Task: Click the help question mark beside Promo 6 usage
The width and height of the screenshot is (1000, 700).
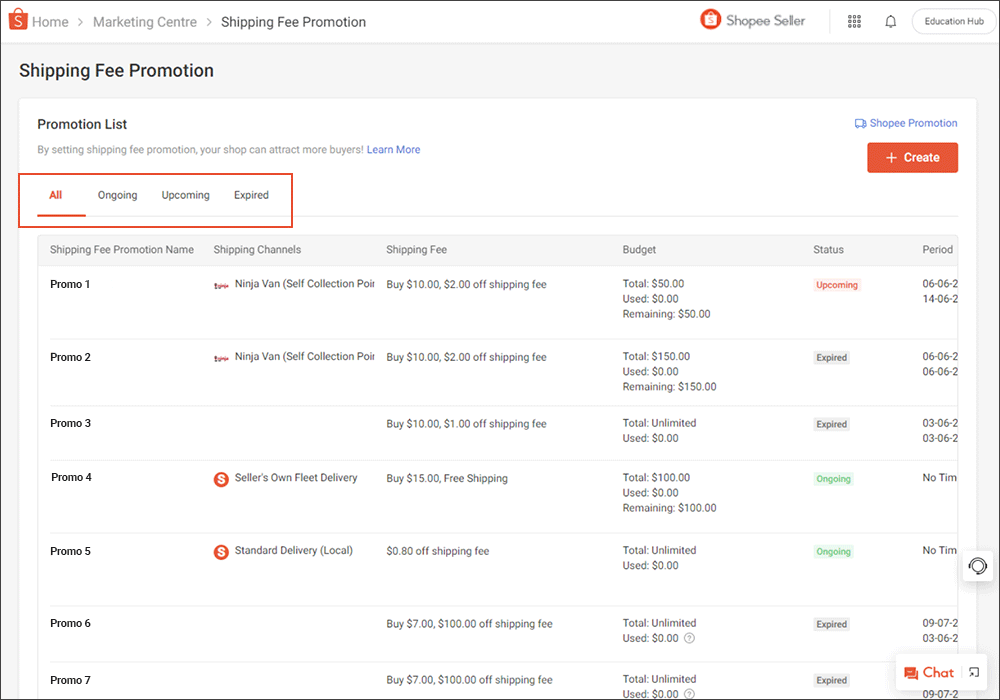Action: point(692,637)
